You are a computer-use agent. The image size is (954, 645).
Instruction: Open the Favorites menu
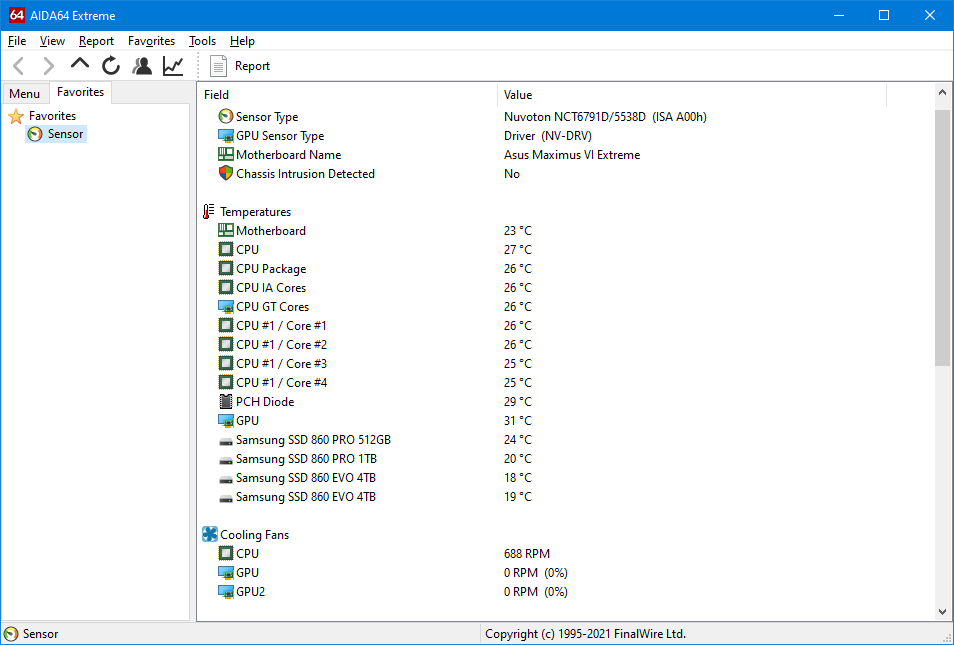(x=151, y=41)
